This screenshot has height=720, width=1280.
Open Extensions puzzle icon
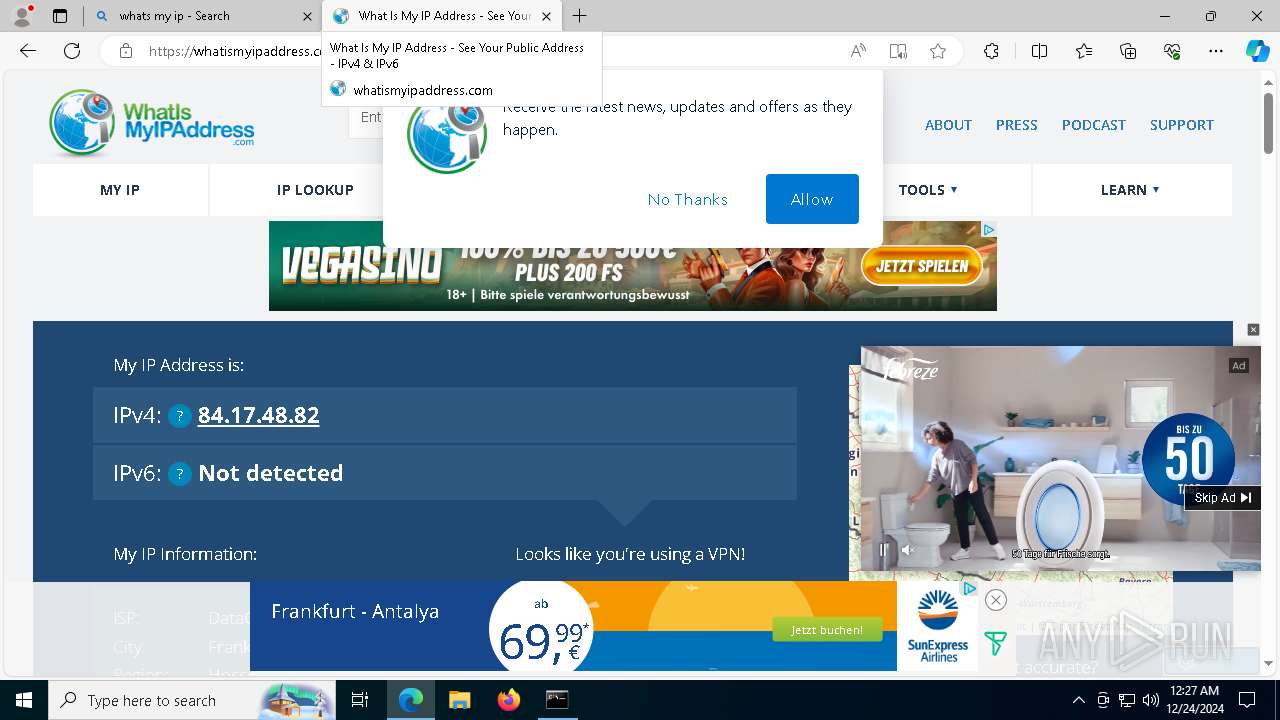click(x=991, y=51)
